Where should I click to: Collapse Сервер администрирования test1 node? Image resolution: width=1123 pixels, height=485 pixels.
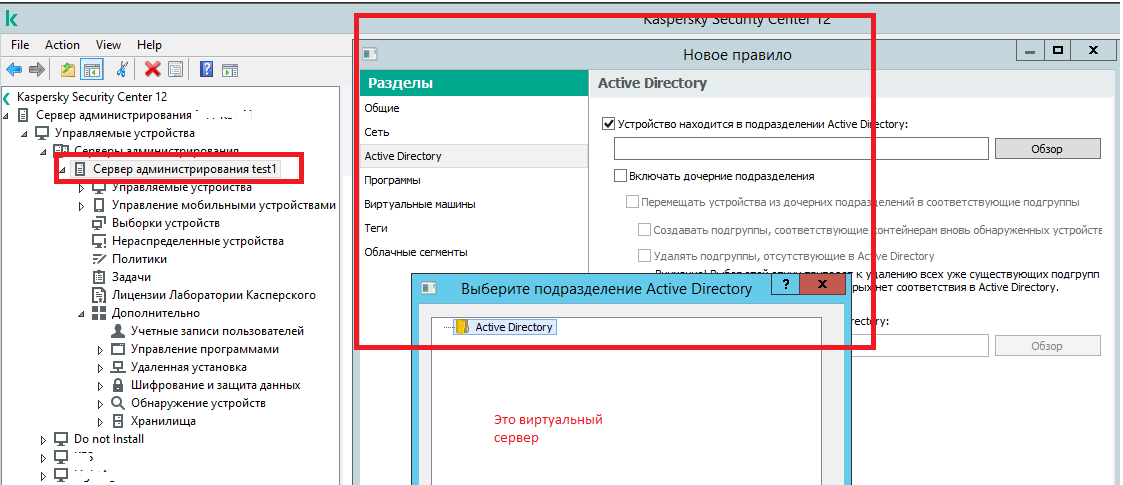(x=63, y=169)
